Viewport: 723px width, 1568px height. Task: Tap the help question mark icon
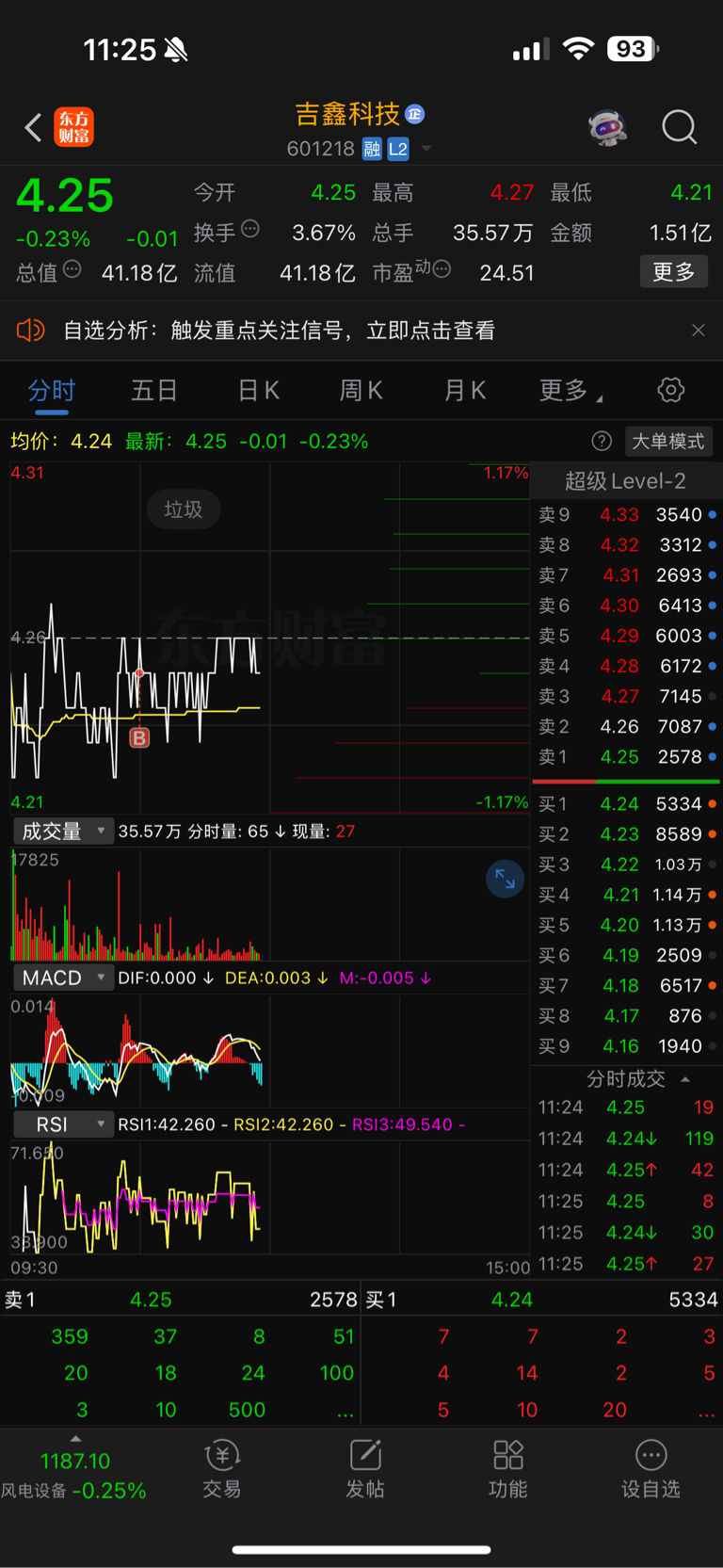602,441
